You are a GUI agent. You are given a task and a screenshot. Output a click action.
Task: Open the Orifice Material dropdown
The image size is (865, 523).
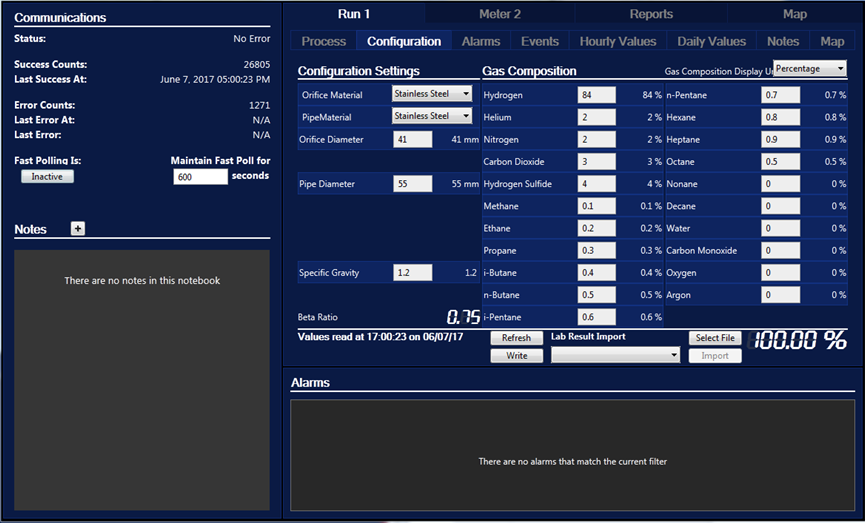[x=432, y=94]
